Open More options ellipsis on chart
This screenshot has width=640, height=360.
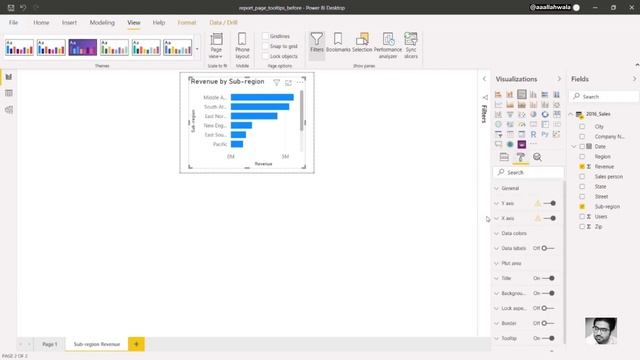(x=300, y=82)
